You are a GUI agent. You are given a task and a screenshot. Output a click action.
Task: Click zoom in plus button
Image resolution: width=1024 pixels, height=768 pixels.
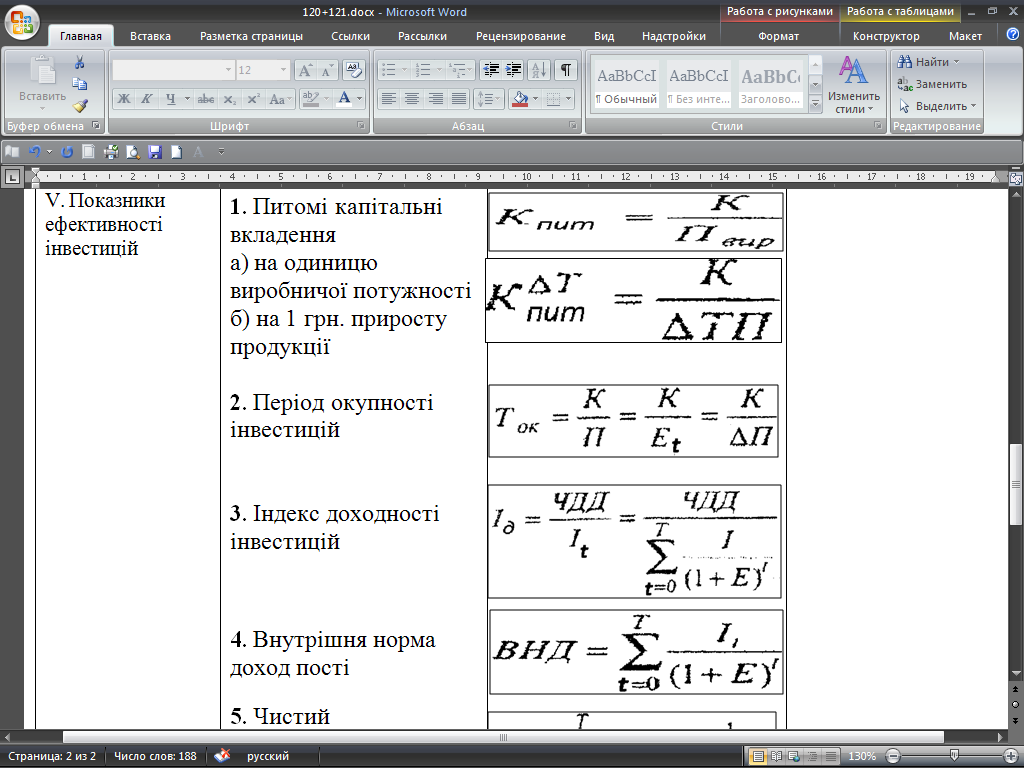pyautogui.click(x=1012, y=756)
